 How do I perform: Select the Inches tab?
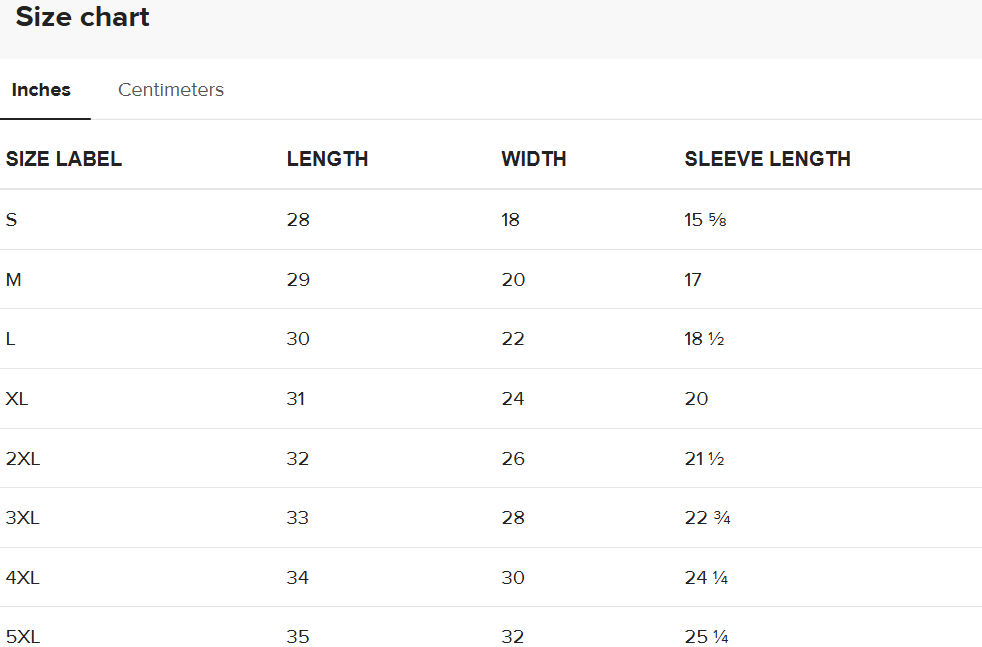click(41, 90)
